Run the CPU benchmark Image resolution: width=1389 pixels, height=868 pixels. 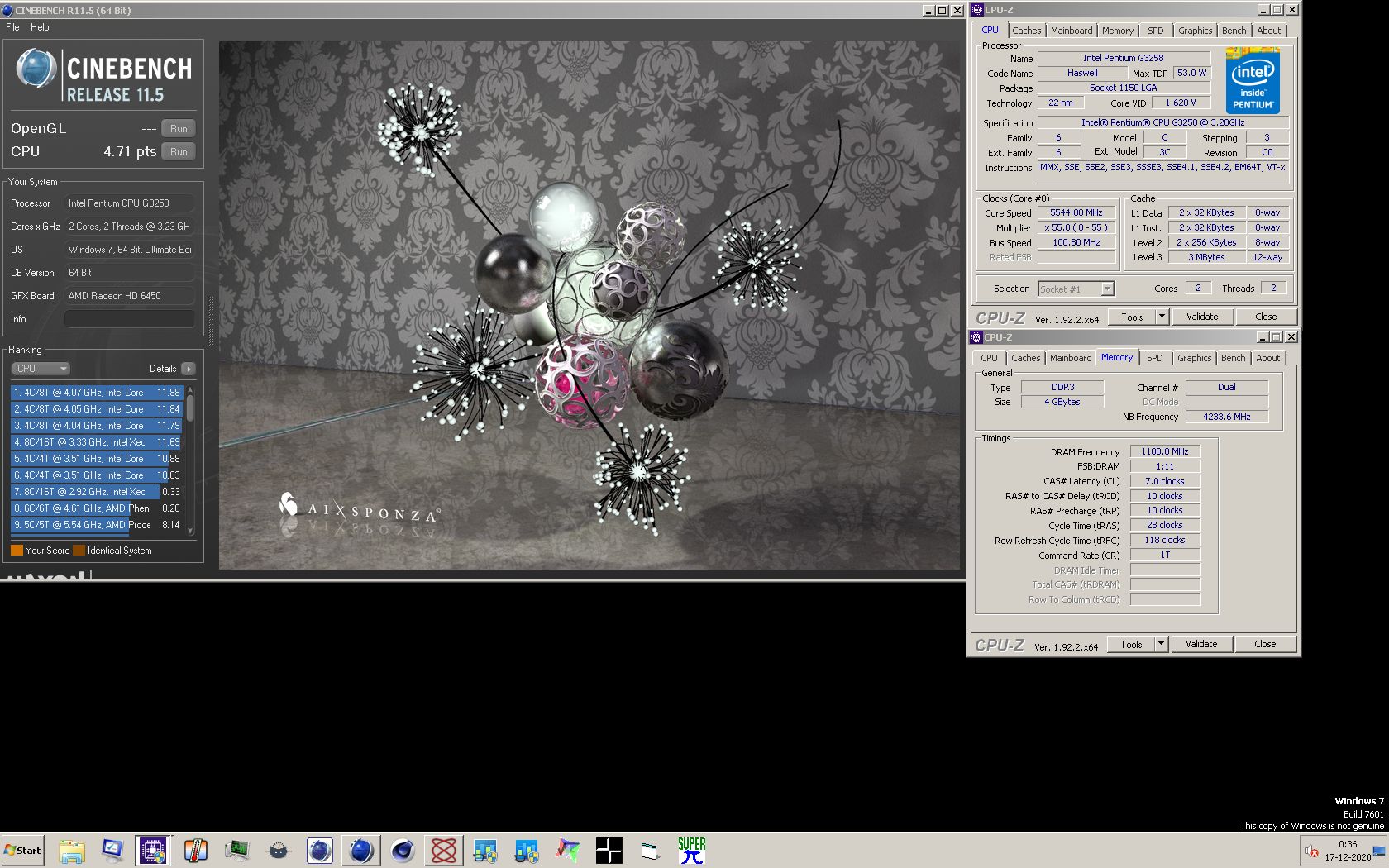(x=179, y=152)
